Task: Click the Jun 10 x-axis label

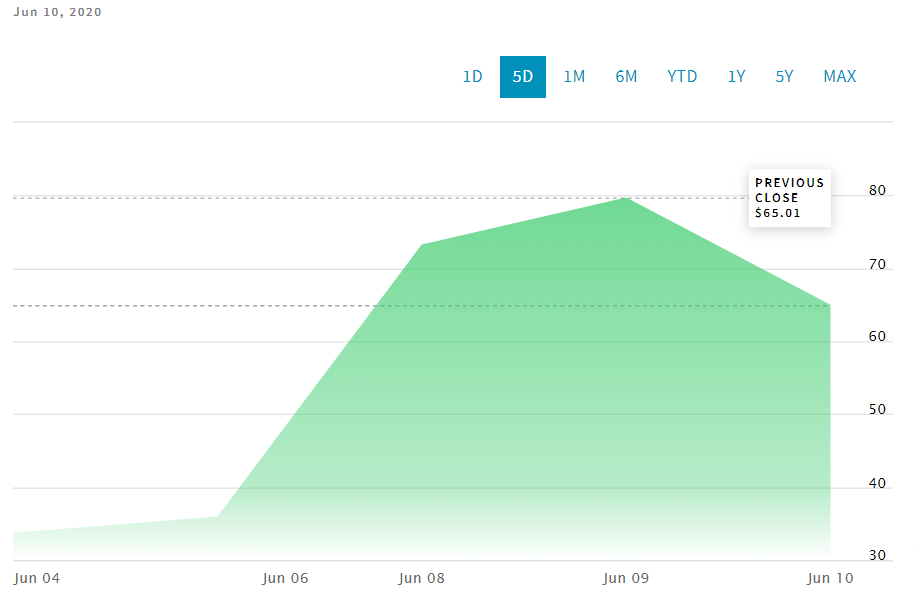Action: 831,578
